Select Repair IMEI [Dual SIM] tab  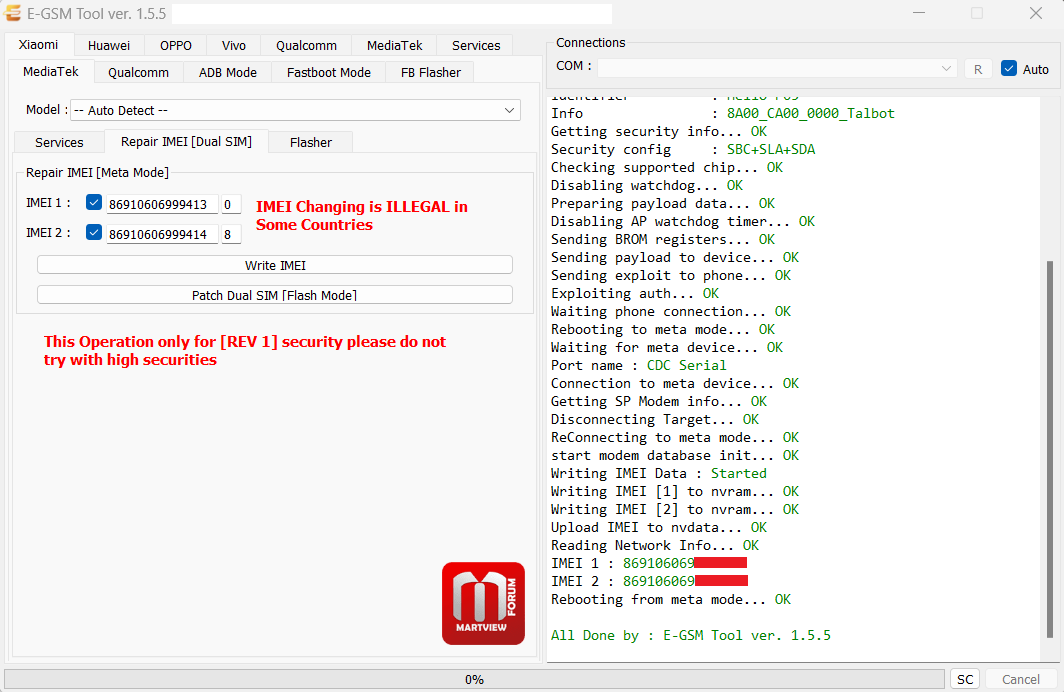coord(186,142)
